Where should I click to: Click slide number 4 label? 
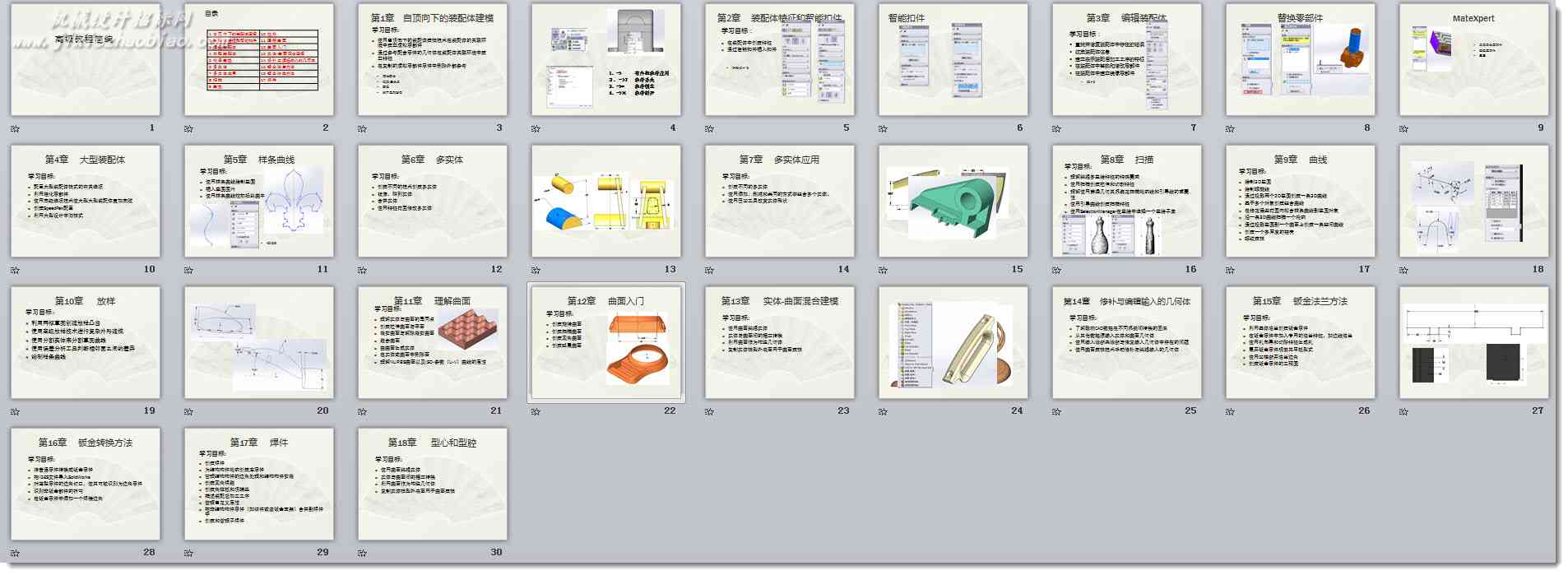(673, 128)
